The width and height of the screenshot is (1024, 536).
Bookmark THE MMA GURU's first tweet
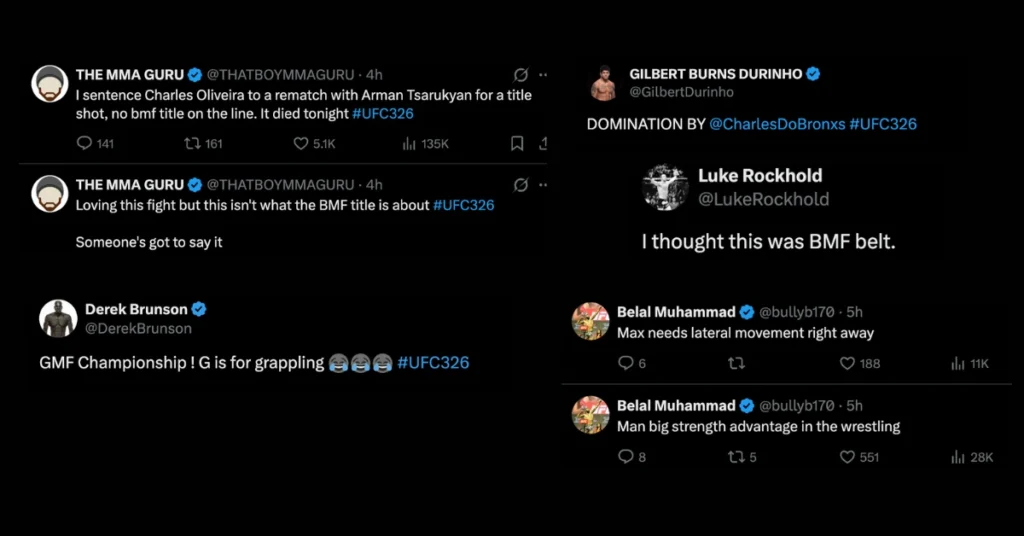[x=517, y=144]
